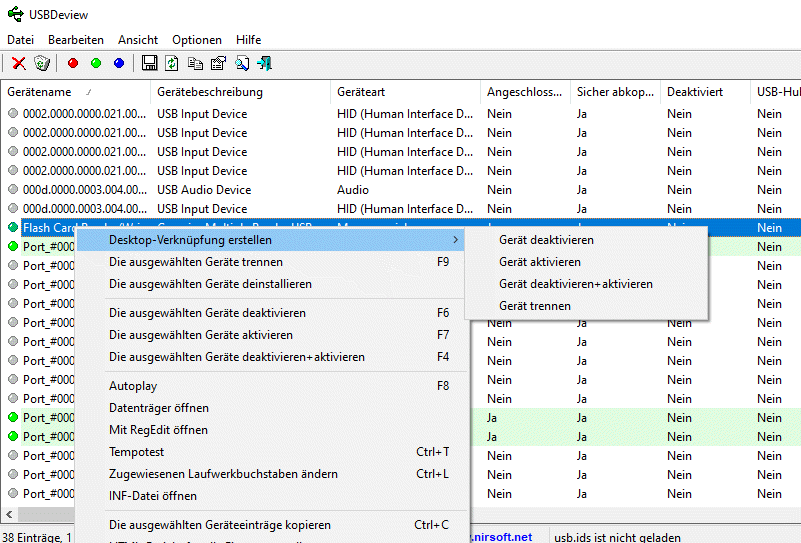Image resolution: width=801 pixels, height=543 pixels.
Task: Click the recycle bin uninstall icon
Action: [x=42, y=63]
